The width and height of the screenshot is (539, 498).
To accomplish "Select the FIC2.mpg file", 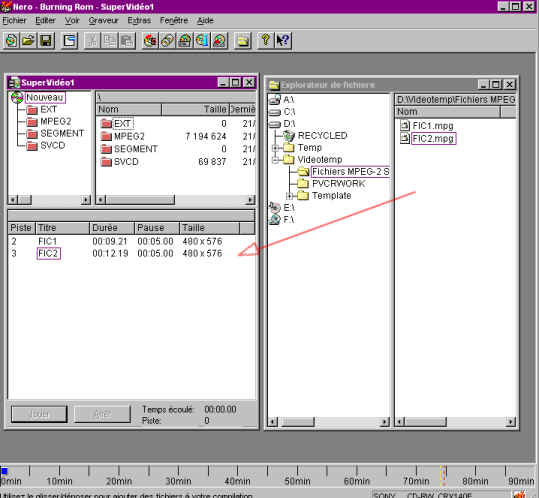I will [x=433, y=139].
